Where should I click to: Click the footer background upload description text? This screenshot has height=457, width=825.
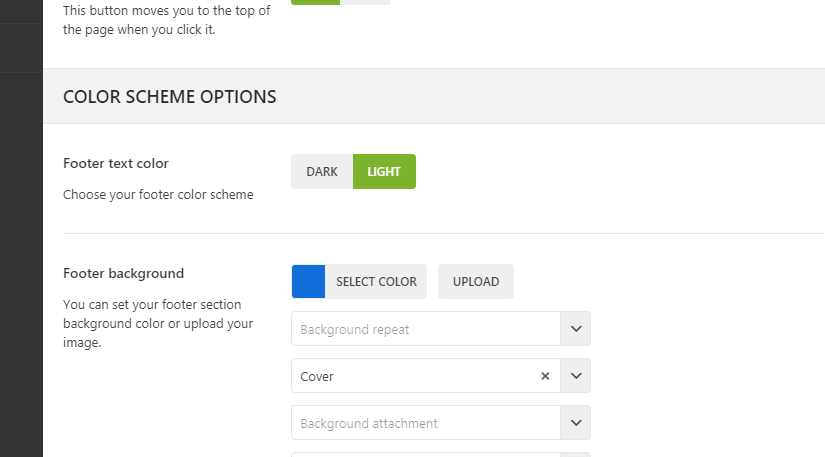tap(159, 324)
